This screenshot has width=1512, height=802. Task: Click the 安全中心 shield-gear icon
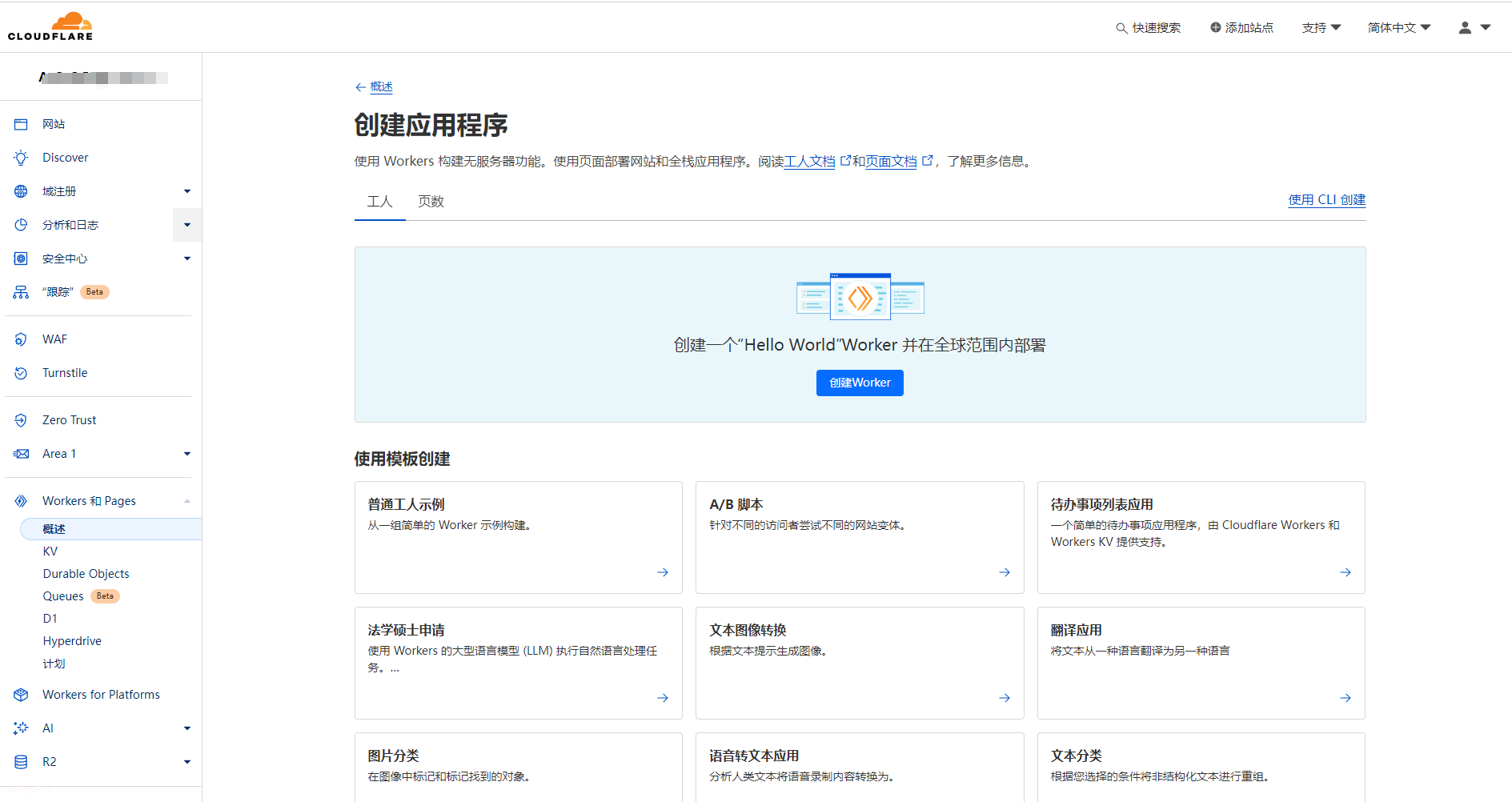[x=21, y=259]
